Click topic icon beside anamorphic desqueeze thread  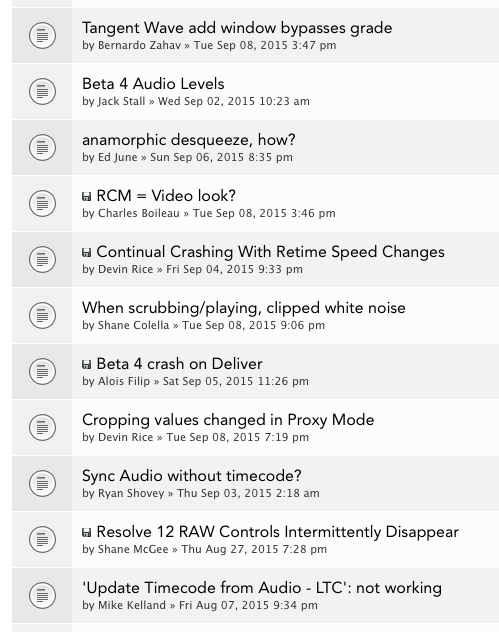point(42,148)
